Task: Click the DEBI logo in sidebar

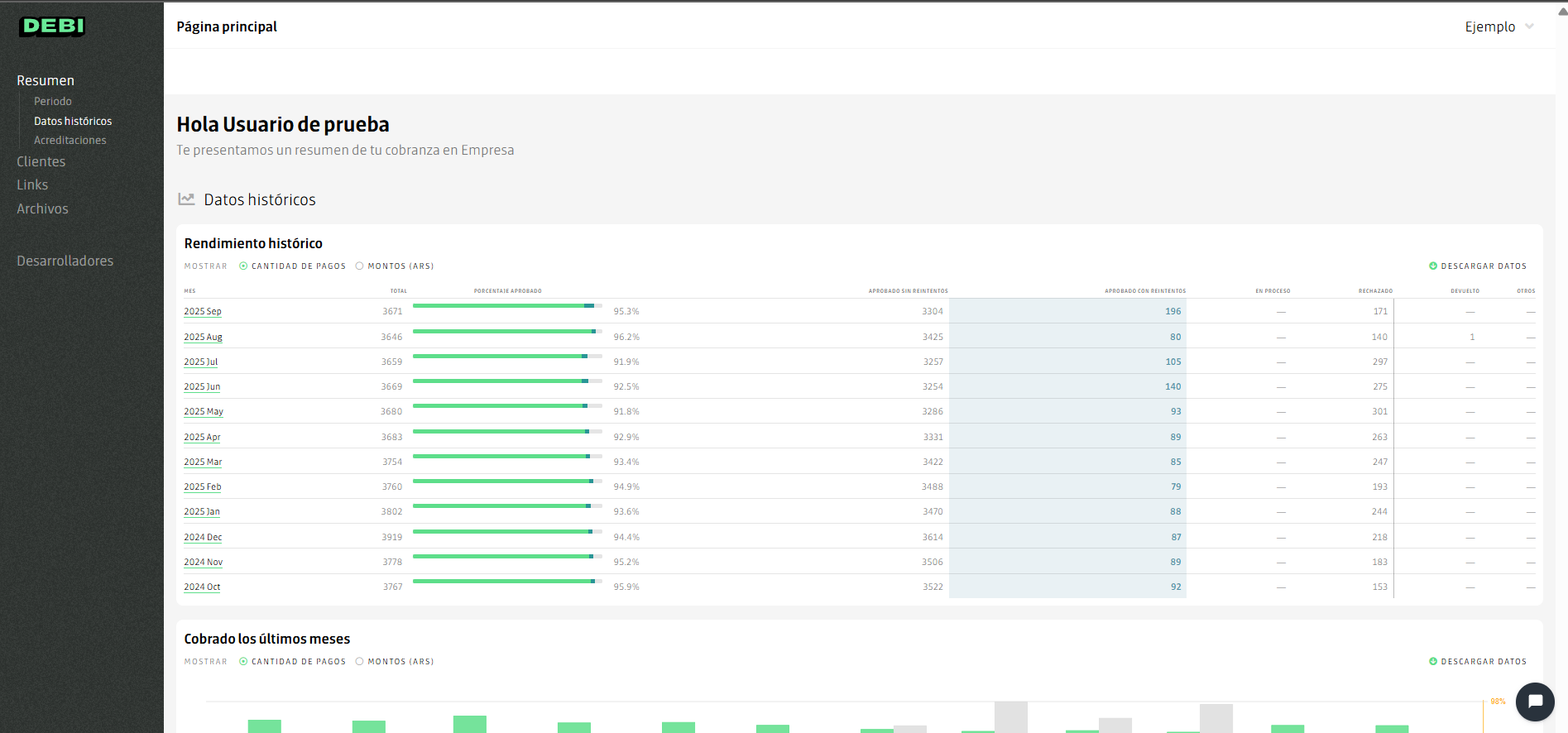Action: click(x=53, y=26)
